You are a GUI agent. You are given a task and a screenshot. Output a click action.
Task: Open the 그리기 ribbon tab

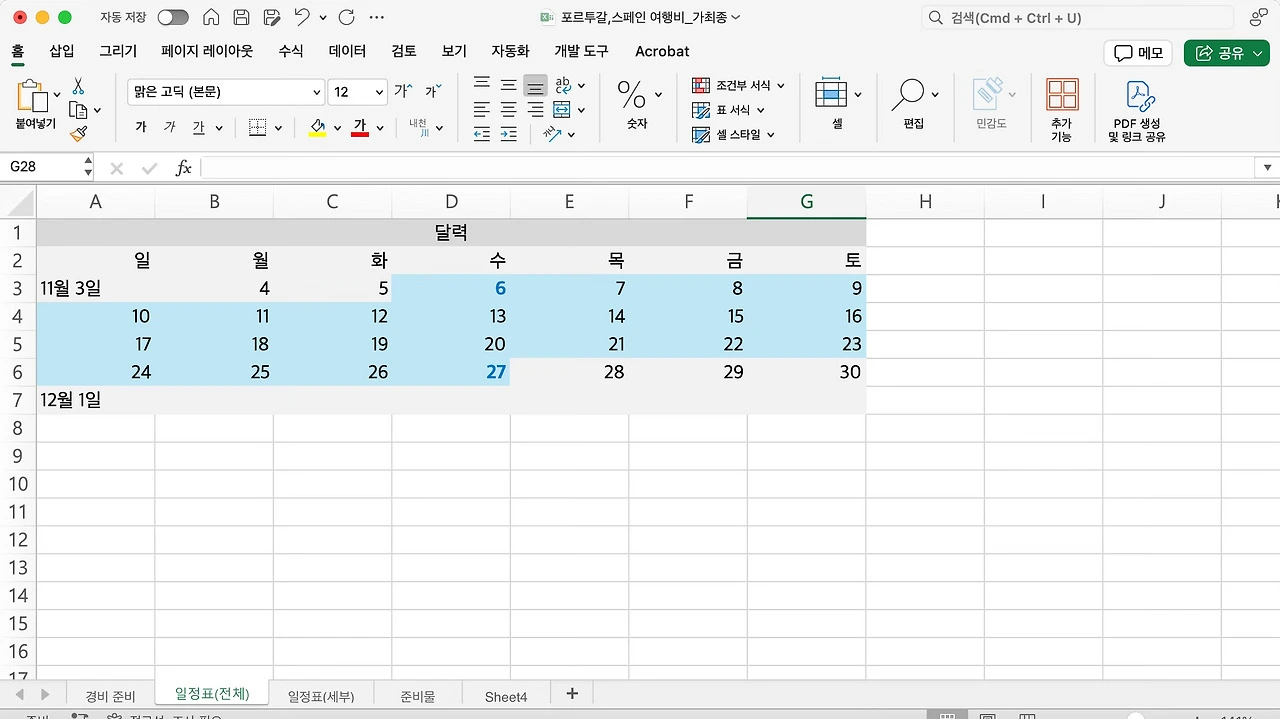tap(118, 51)
